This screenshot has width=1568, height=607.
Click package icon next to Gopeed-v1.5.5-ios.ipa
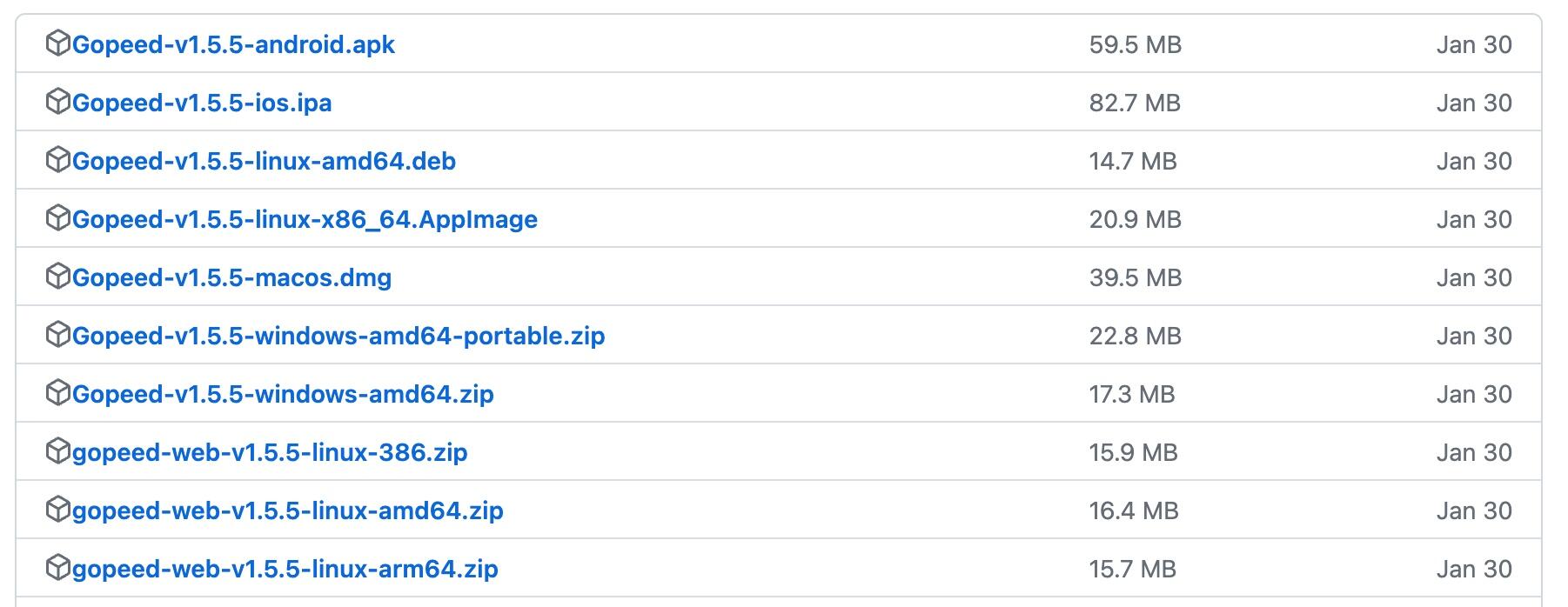(x=57, y=101)
